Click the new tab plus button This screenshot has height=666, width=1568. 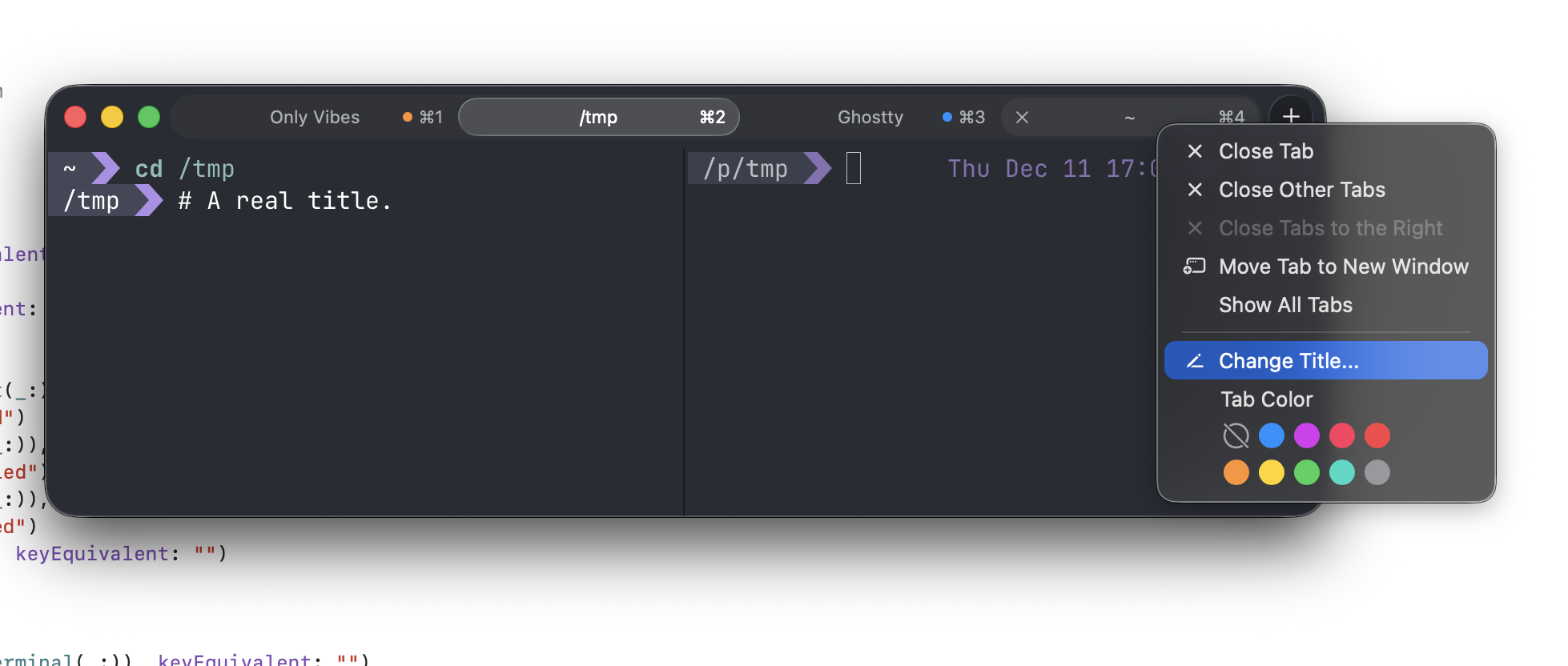click(1290, 116)
